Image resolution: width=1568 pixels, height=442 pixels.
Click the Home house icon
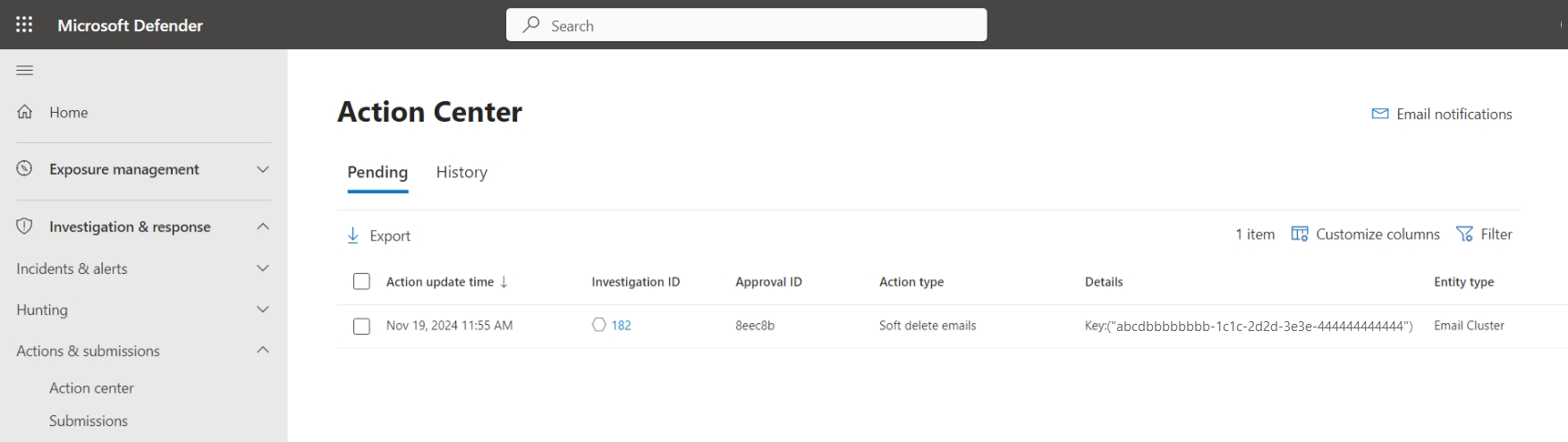point(25,112)
